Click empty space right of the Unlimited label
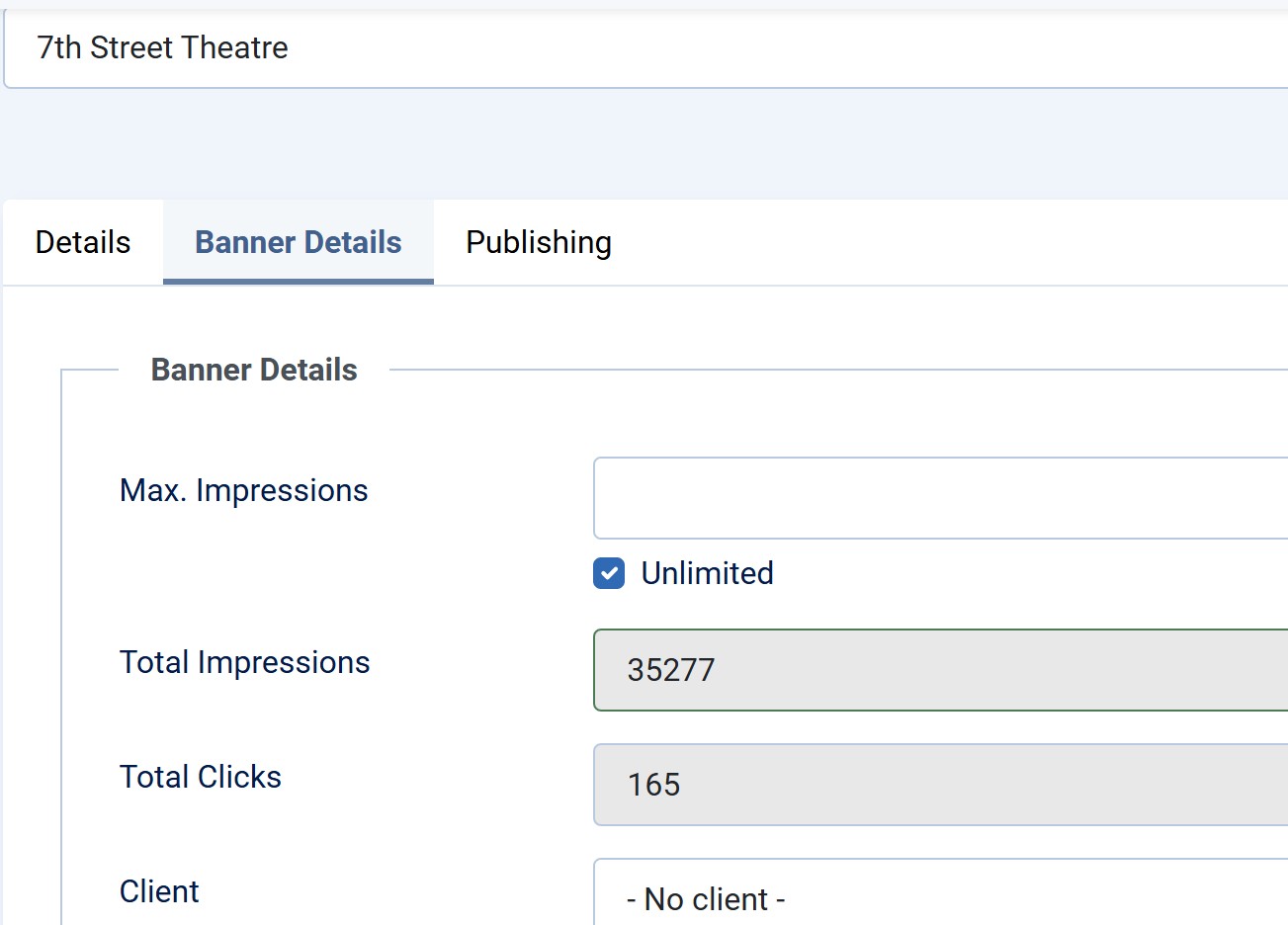This screenshot has width=1288, height=925. point(988,573)
